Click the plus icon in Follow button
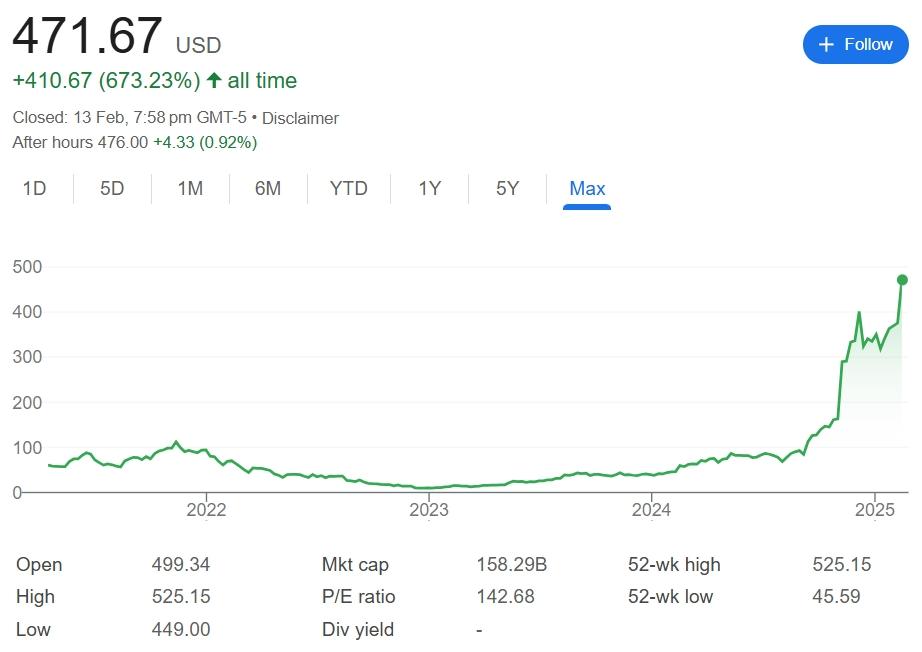The height and width of the screenshot is (652, 922). [x=826, y=44]
